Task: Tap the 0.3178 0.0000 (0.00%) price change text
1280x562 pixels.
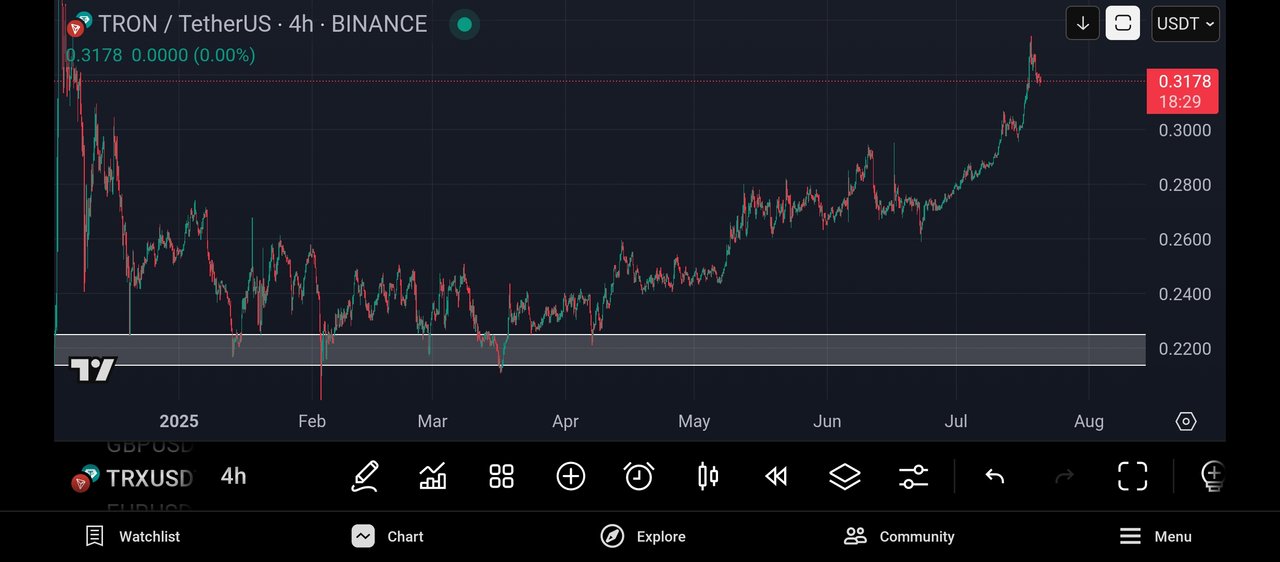Action: point(160,55)
